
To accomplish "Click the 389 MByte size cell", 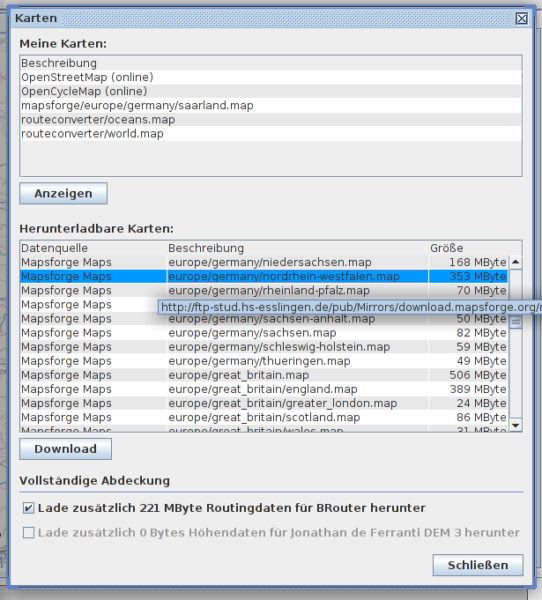I will pyautogui.click(x=469, y=389).
